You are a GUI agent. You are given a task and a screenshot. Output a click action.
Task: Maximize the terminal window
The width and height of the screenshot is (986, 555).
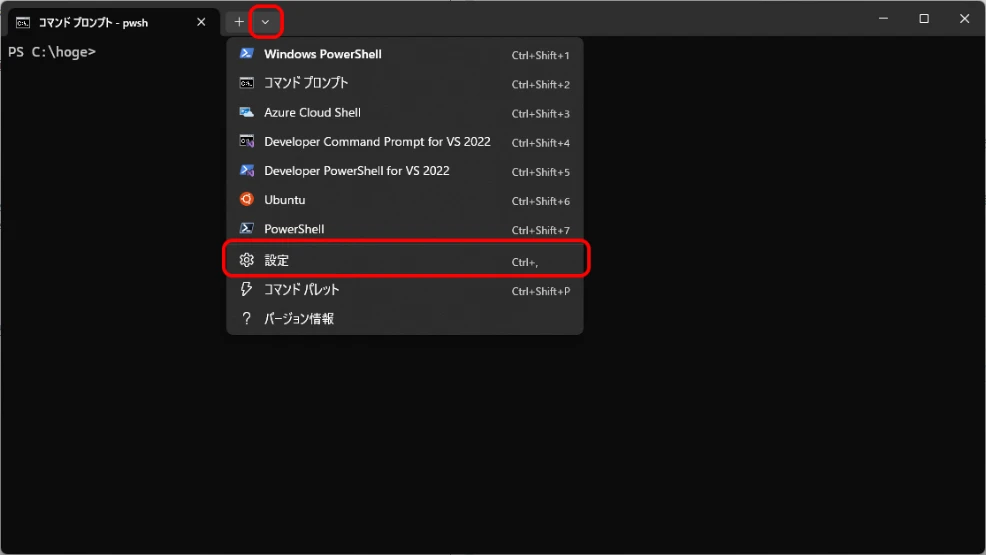pyautogui.click(x=924, y=19)
